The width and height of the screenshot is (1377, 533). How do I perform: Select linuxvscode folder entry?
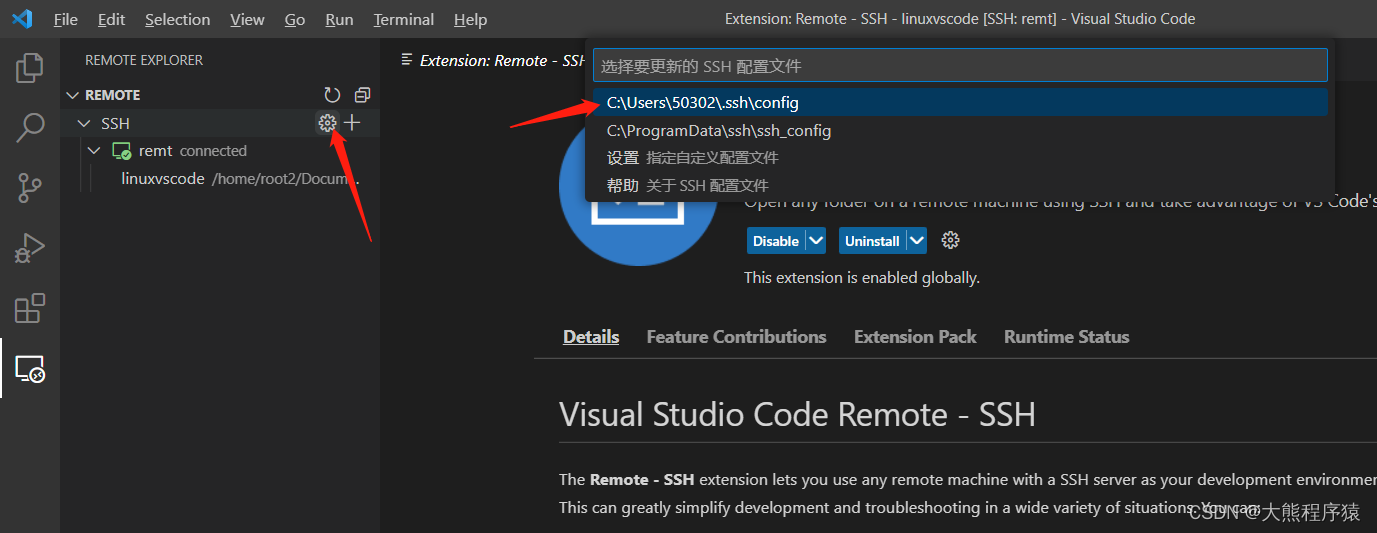click(x=219, y=179)
